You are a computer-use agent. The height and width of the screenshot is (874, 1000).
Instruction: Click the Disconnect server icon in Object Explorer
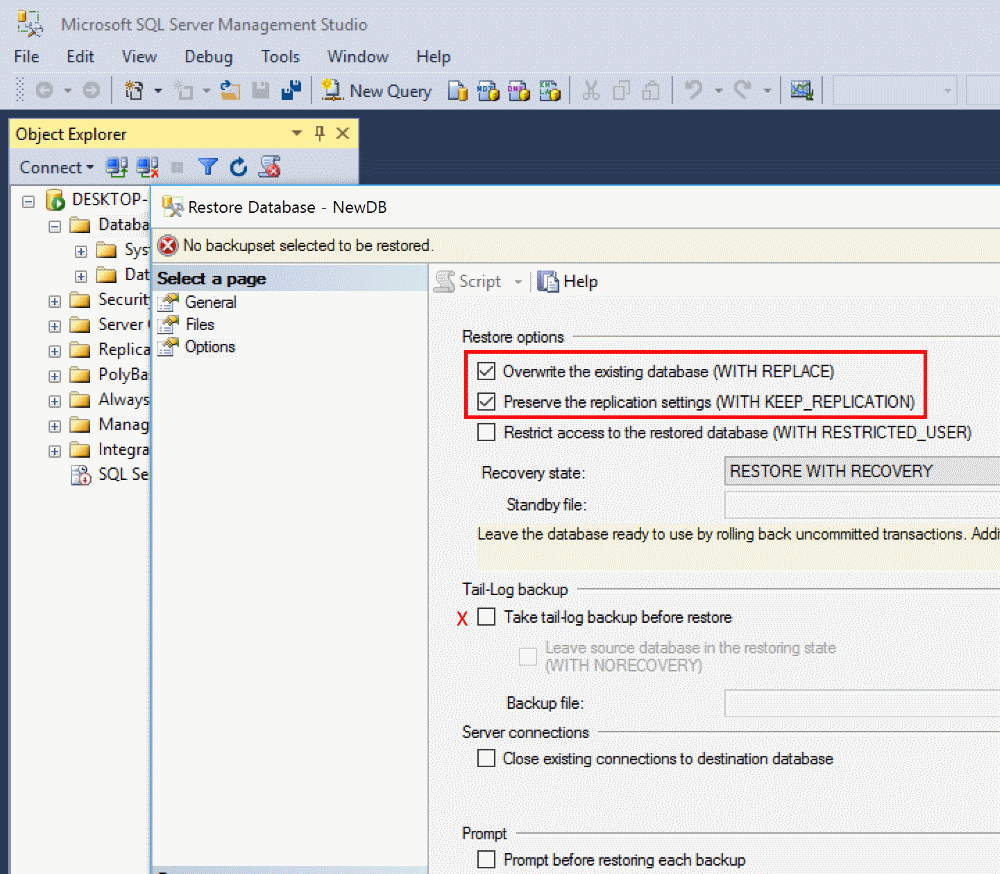click(x=147, y=167)
